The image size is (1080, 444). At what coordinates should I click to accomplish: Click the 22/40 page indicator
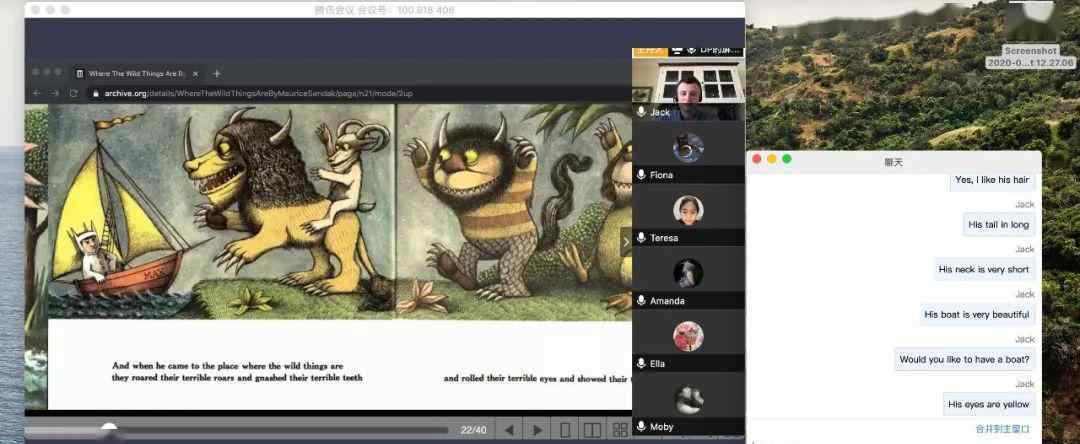(x=473, y=430)
